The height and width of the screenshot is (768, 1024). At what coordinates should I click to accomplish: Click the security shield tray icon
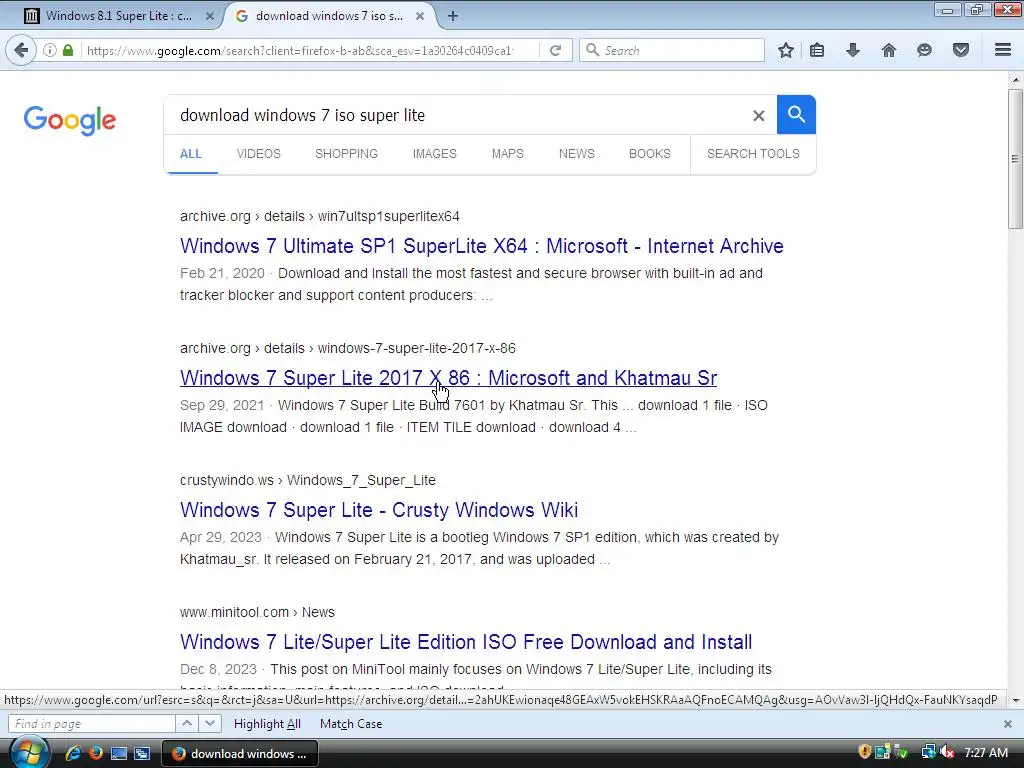point(865,752)
